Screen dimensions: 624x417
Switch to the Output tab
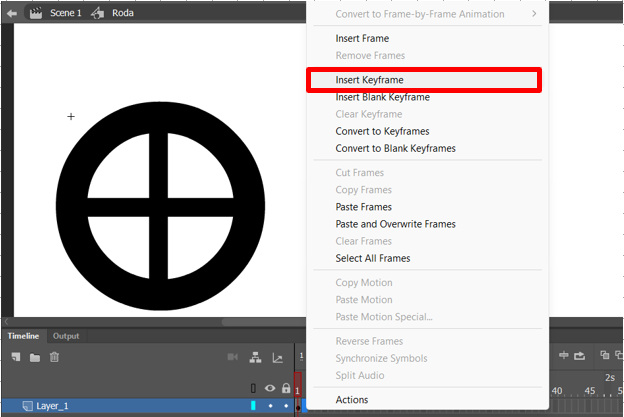pyautogui.click(x=66, y=336)
